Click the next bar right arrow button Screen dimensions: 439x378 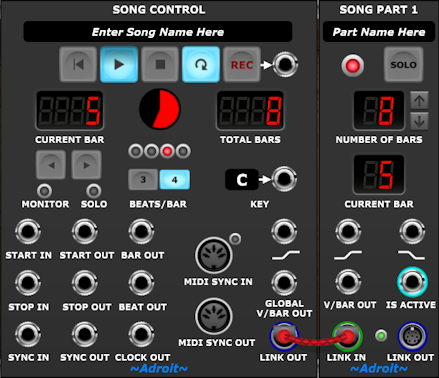click(x=86, y=165)
